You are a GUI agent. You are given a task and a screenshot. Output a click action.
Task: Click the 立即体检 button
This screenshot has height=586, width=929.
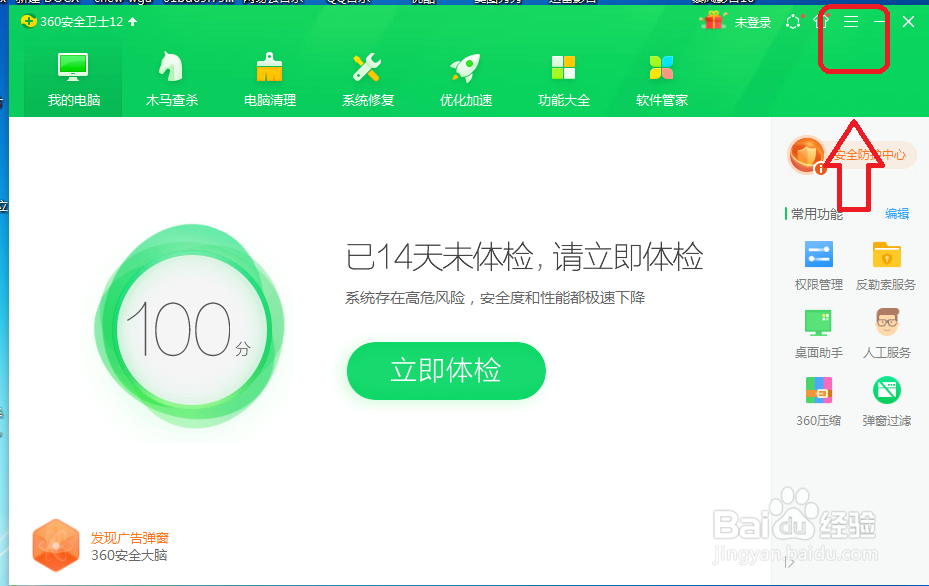[446, 370]
